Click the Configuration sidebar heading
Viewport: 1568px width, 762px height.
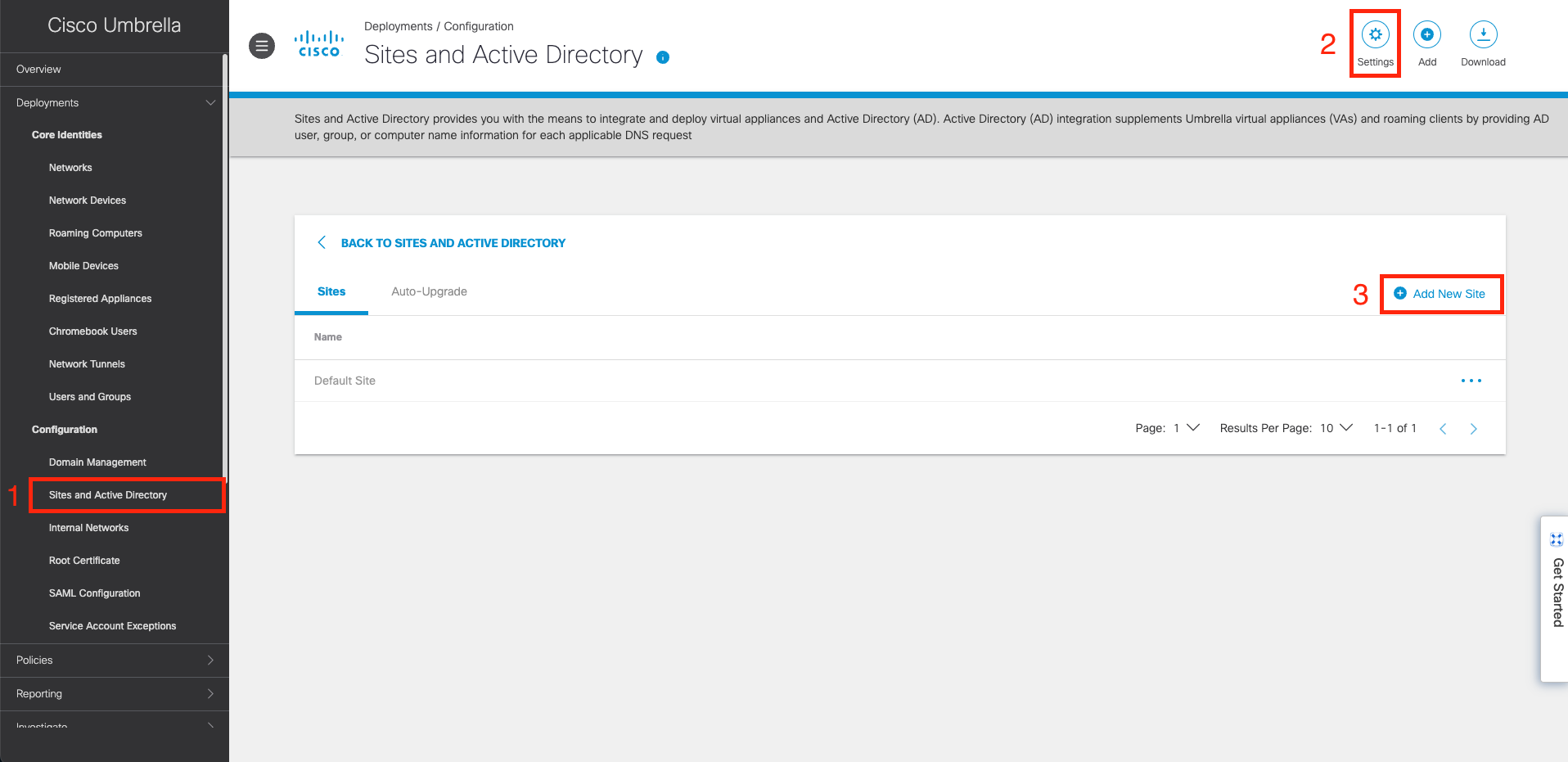click(65, 430)
